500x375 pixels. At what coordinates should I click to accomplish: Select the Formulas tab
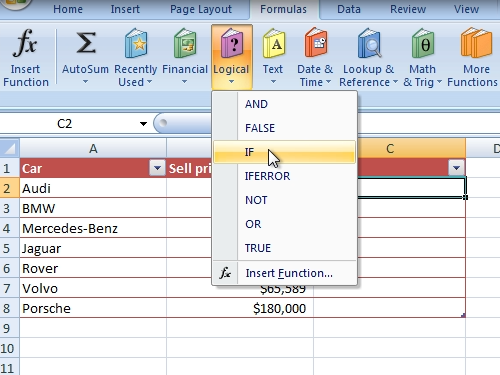coord(283,9)
